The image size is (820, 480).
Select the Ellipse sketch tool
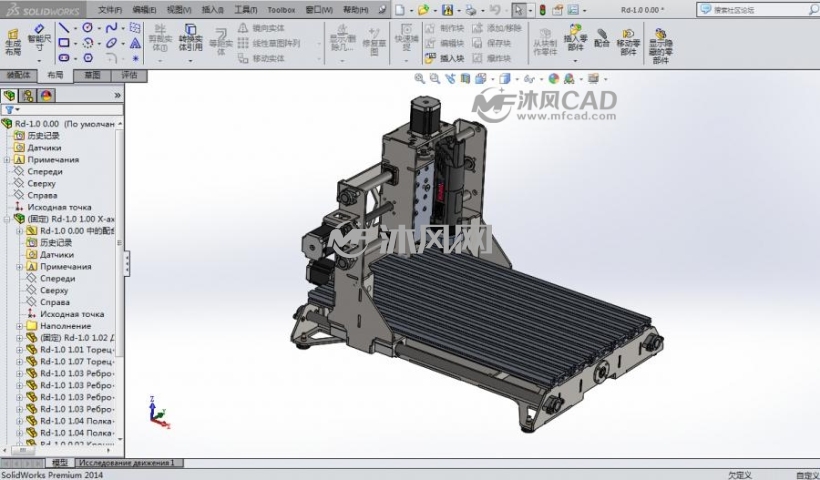coord(111,43)
